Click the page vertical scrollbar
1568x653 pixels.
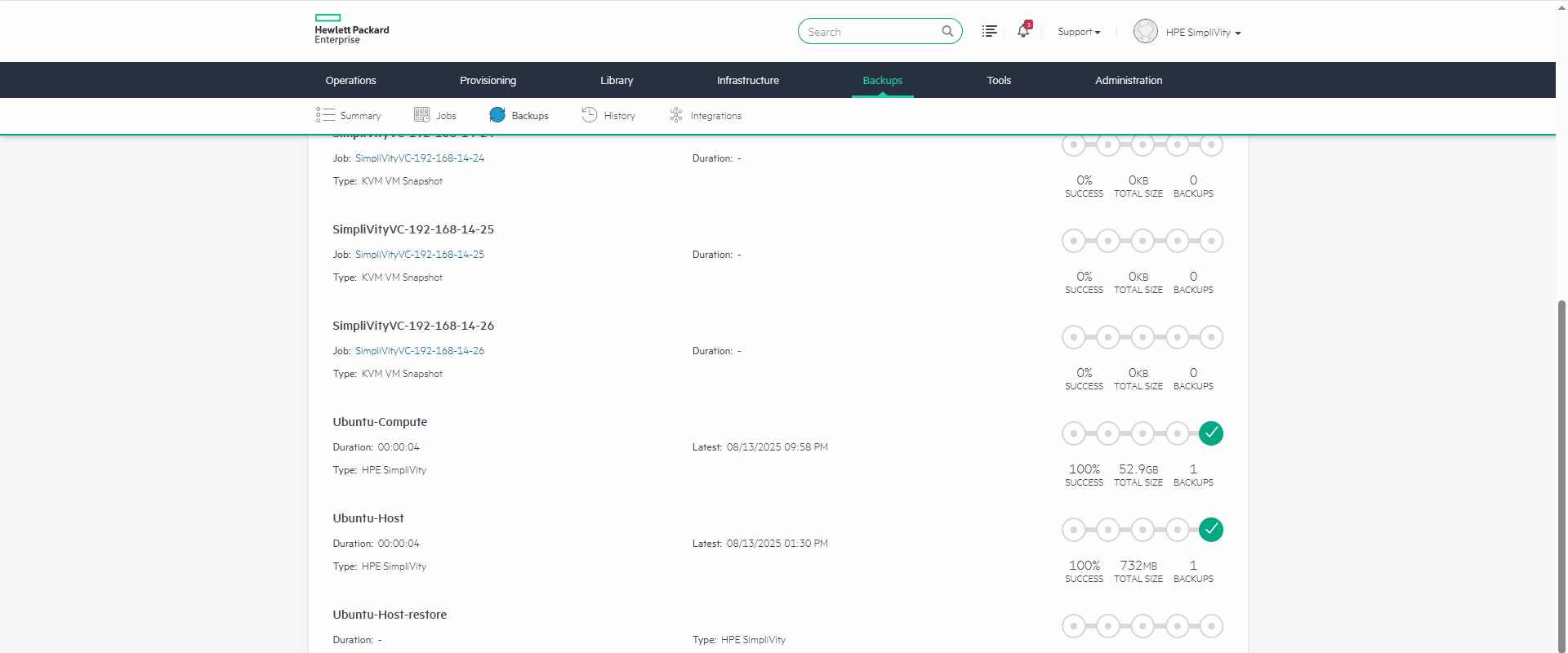point(1561,473)
